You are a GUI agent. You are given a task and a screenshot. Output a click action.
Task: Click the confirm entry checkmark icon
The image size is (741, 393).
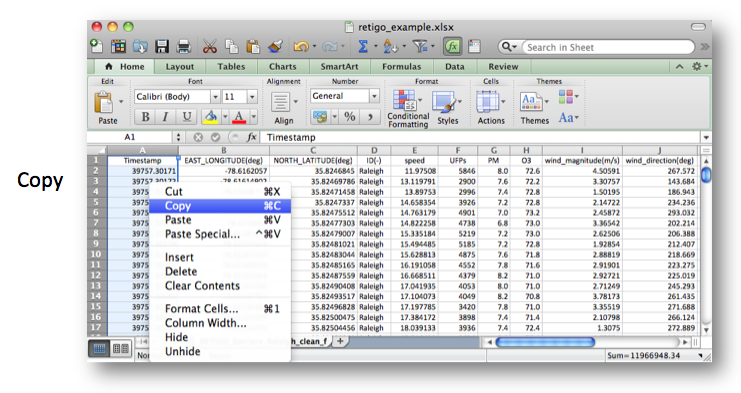215,137
